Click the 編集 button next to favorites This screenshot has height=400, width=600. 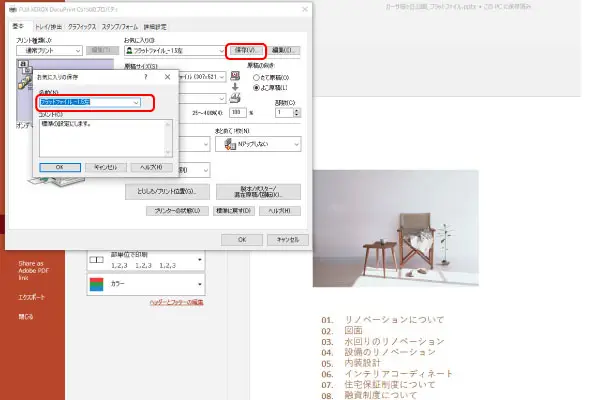coord(284,51)
